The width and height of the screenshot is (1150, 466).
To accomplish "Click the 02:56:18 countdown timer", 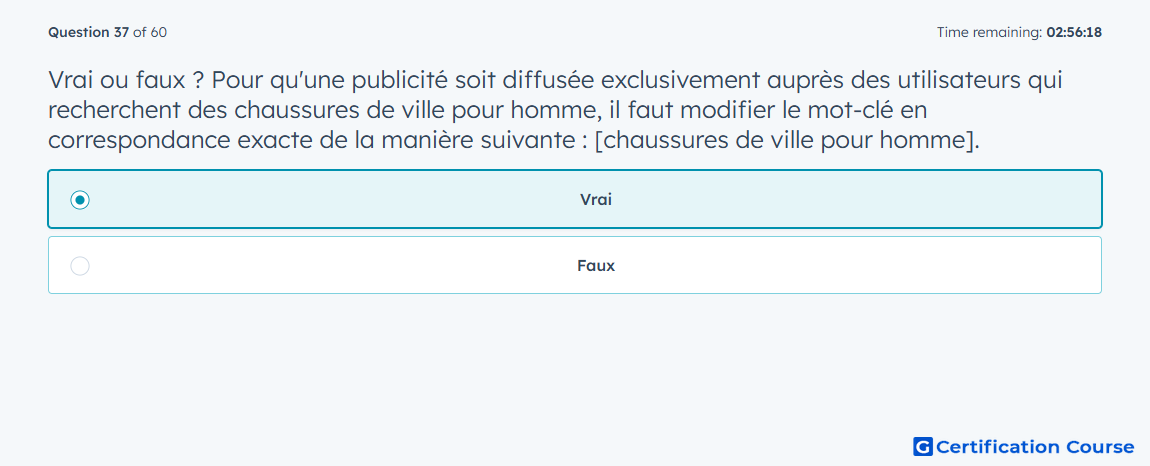I will (x=1074, y=32).
